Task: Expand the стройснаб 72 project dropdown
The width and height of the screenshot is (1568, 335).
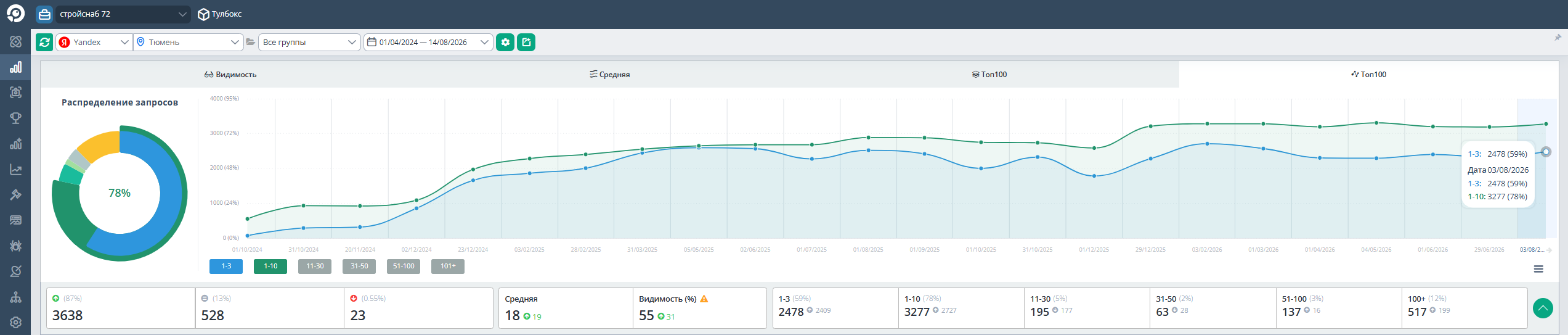Action: click(123, 14)
